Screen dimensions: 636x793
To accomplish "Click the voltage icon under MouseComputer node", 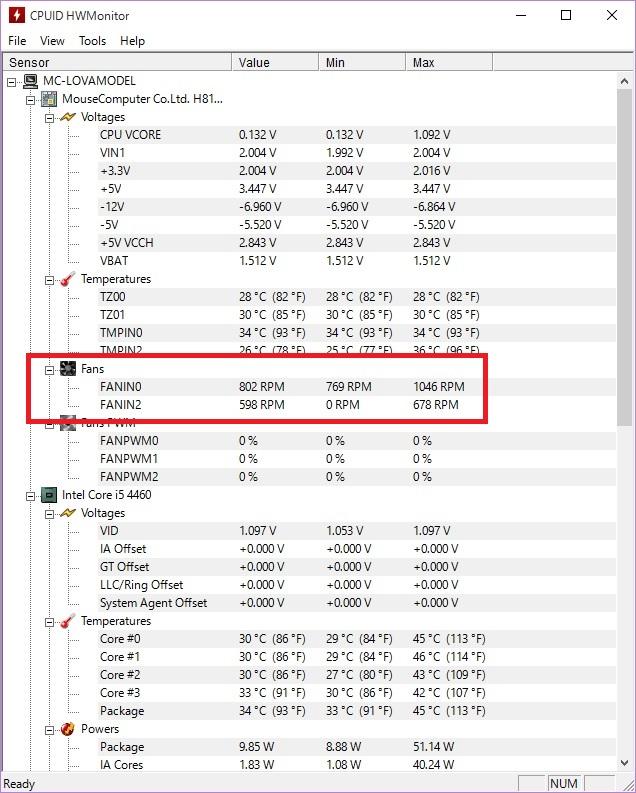I will (68, 117).
